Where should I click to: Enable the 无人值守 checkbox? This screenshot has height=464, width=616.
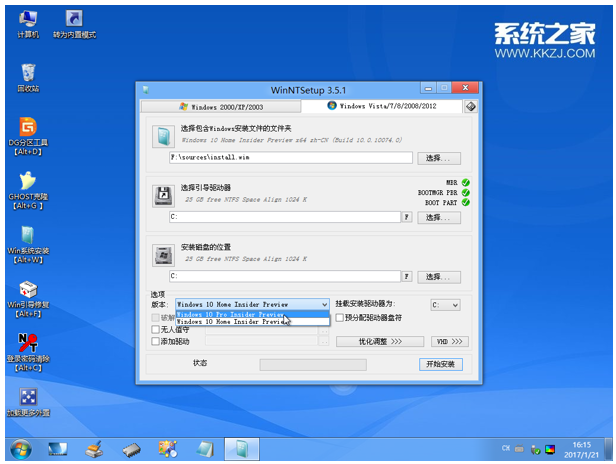point(156,329)
